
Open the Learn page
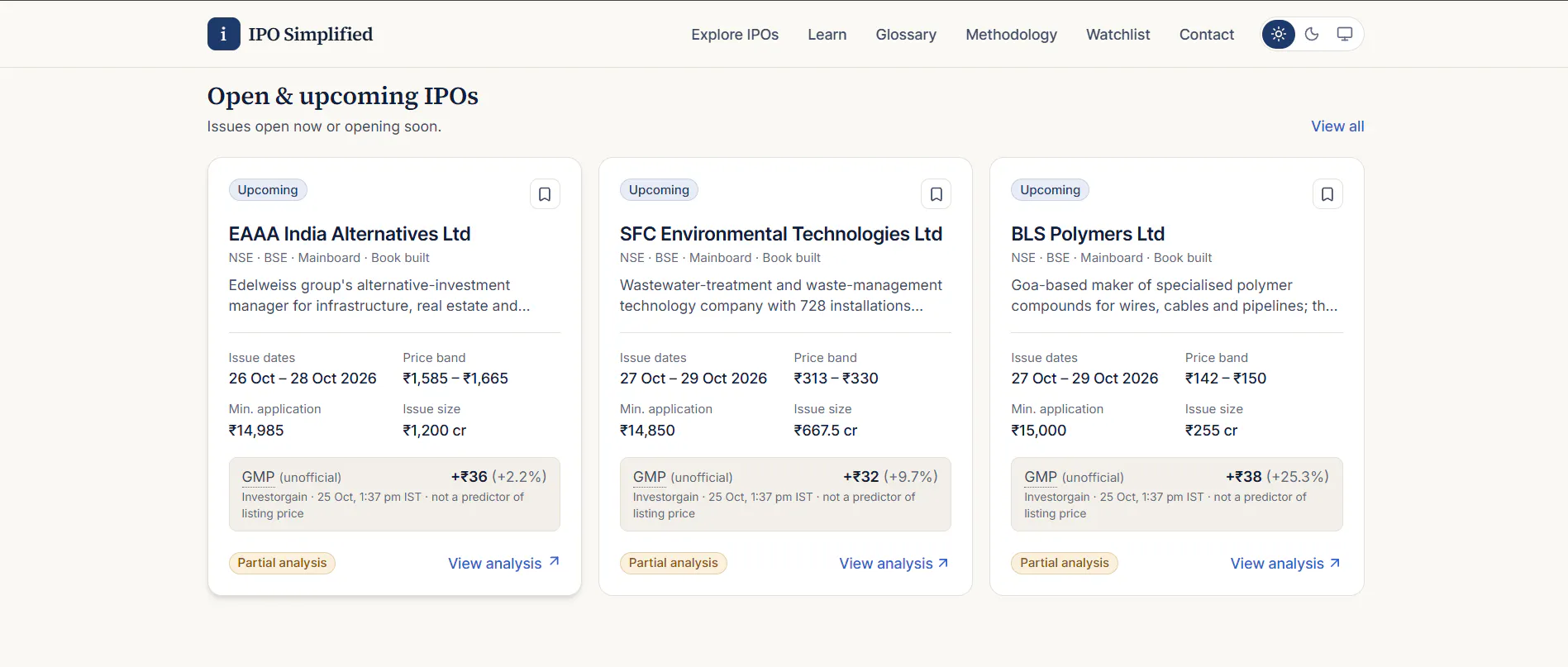[x=827, y=34]
